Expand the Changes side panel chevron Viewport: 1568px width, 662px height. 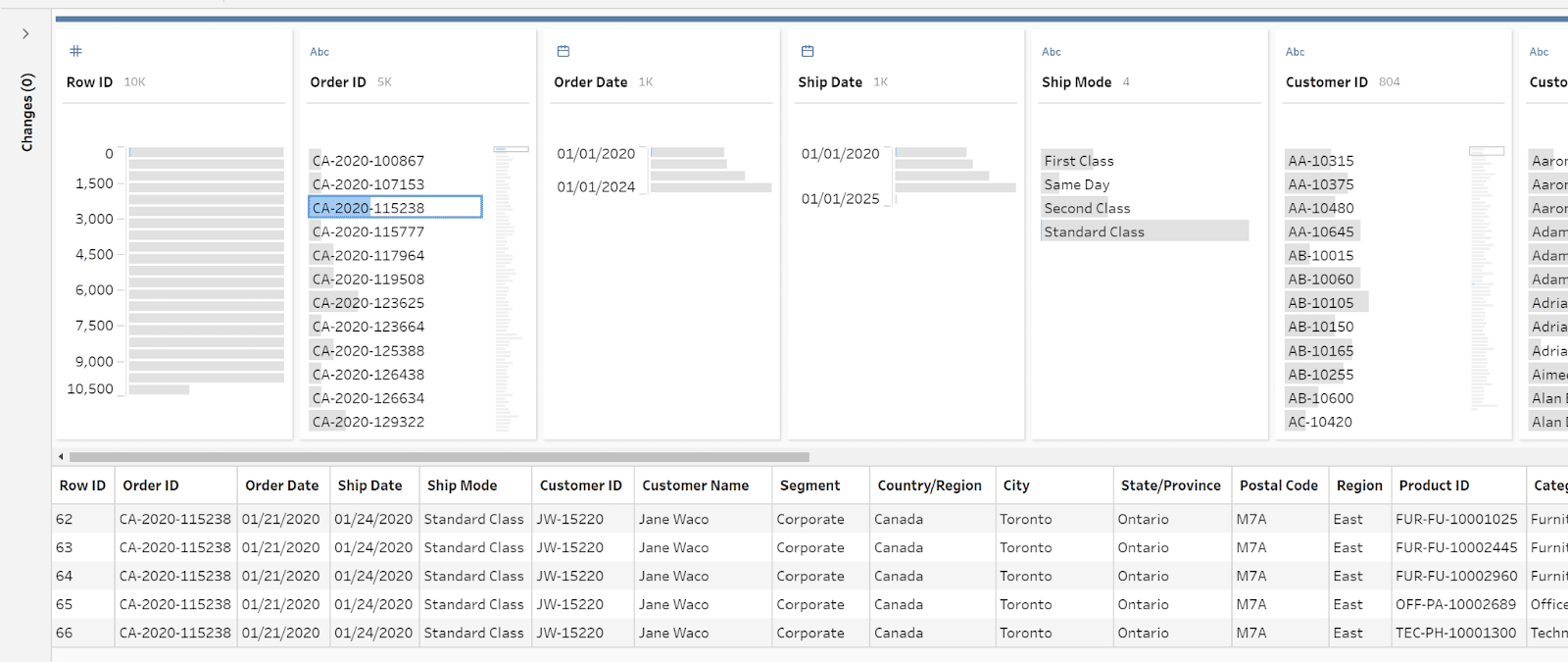click(25, 33)
